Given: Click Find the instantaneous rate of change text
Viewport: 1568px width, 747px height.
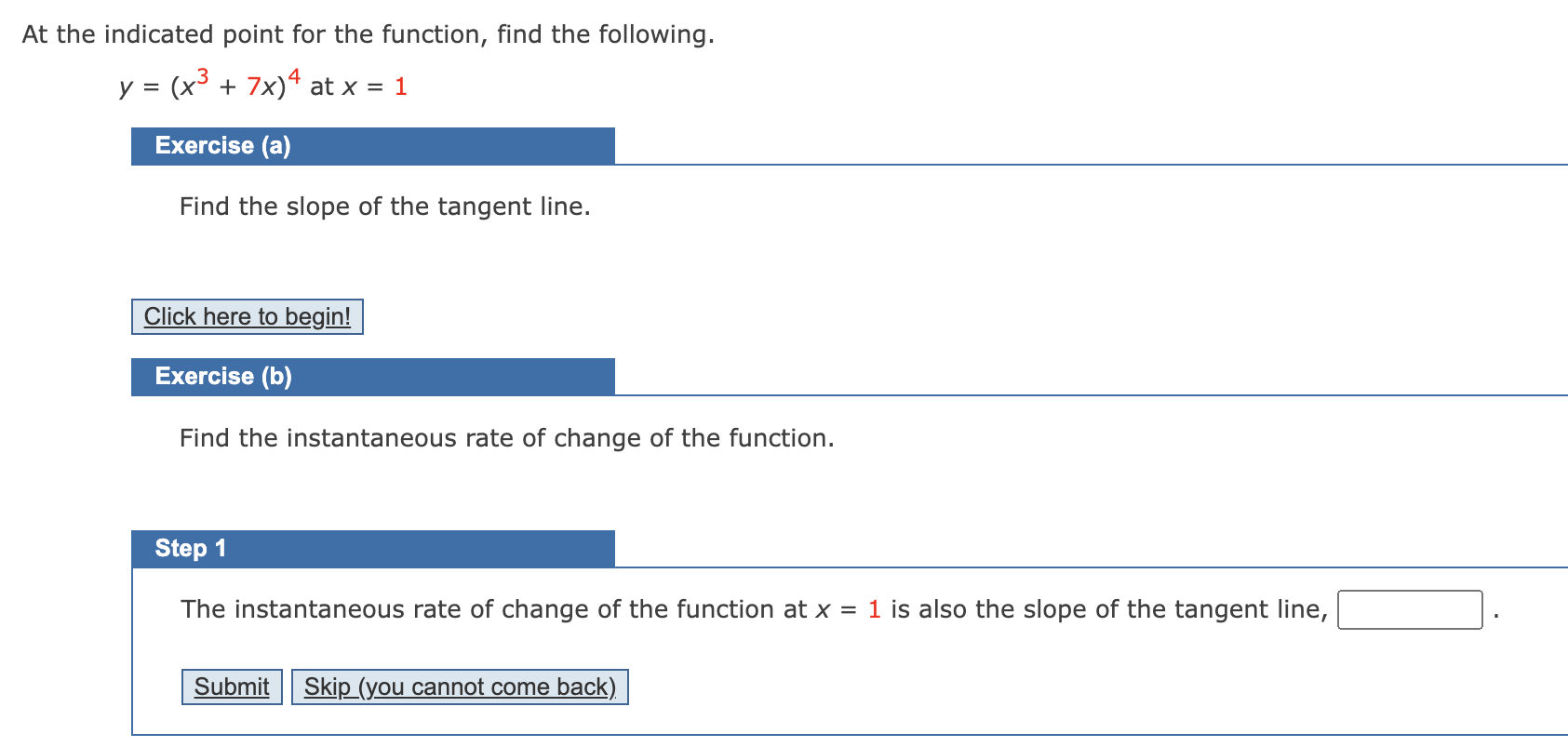Looking at the screenshot, I should point(506,438).
